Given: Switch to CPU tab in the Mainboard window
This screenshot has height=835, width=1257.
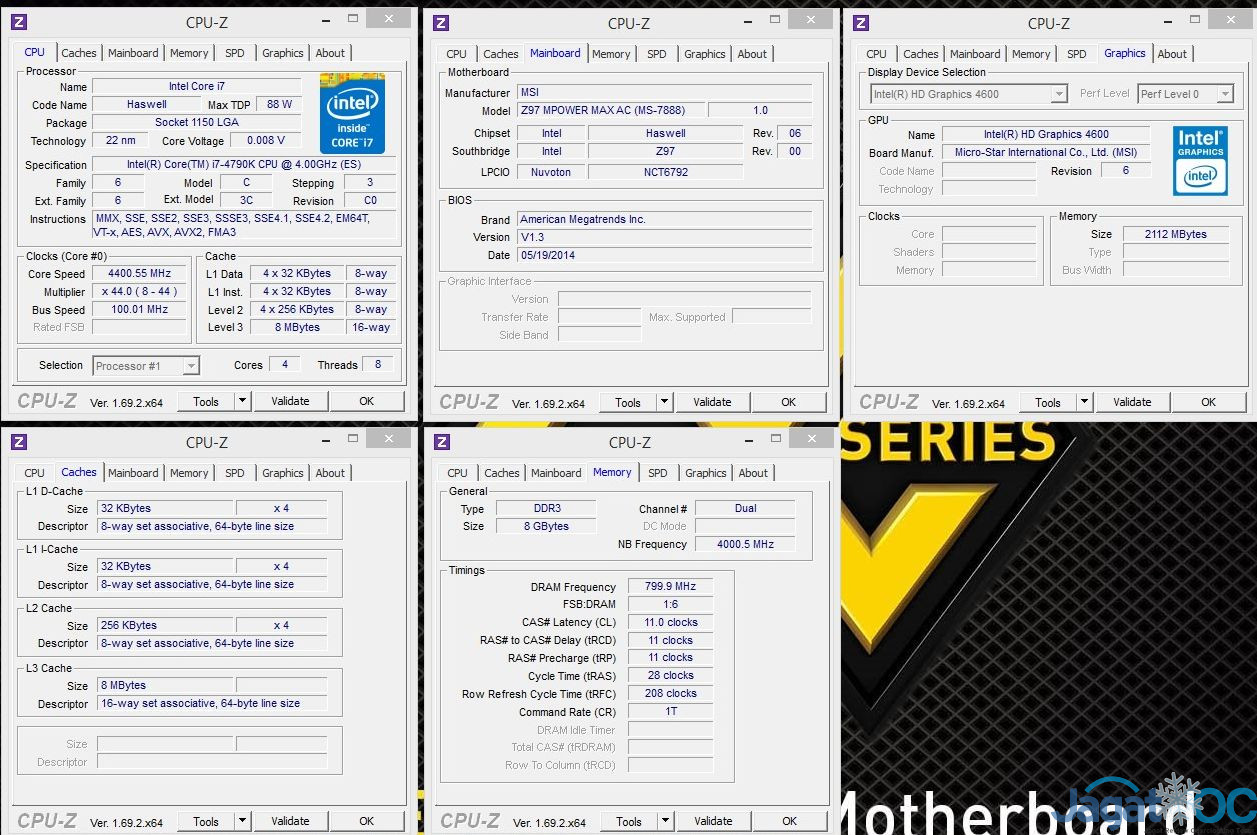Looking at the screenshot, I should pos(456,54).
